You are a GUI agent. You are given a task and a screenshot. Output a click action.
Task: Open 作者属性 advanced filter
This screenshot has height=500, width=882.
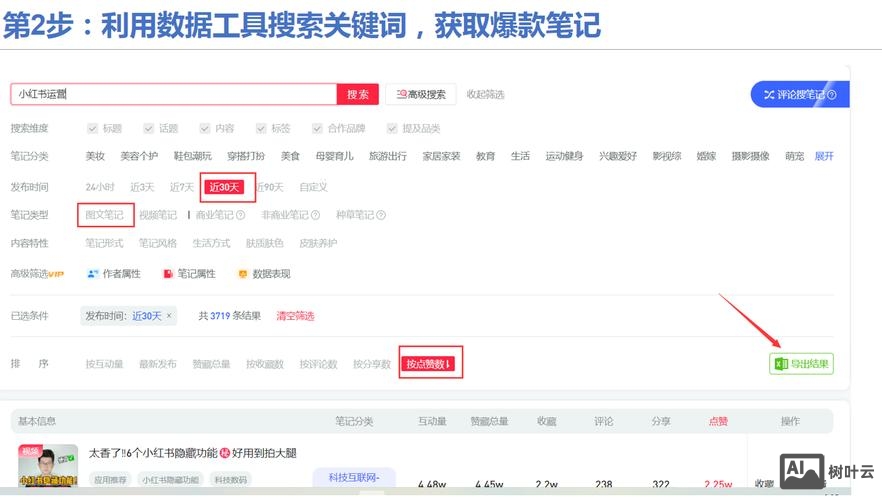(x=114, y=274)
